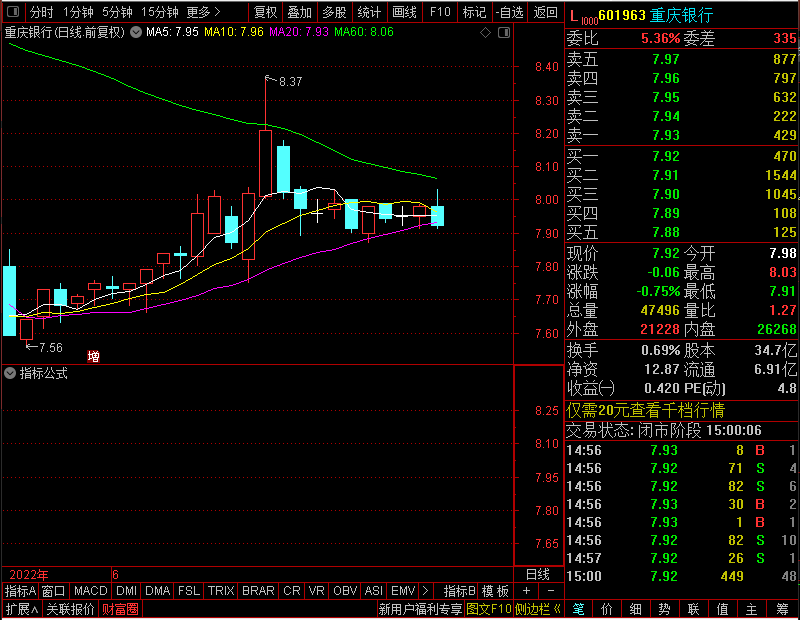Open 新用户福利专享 link

click(x=420, y=609)
